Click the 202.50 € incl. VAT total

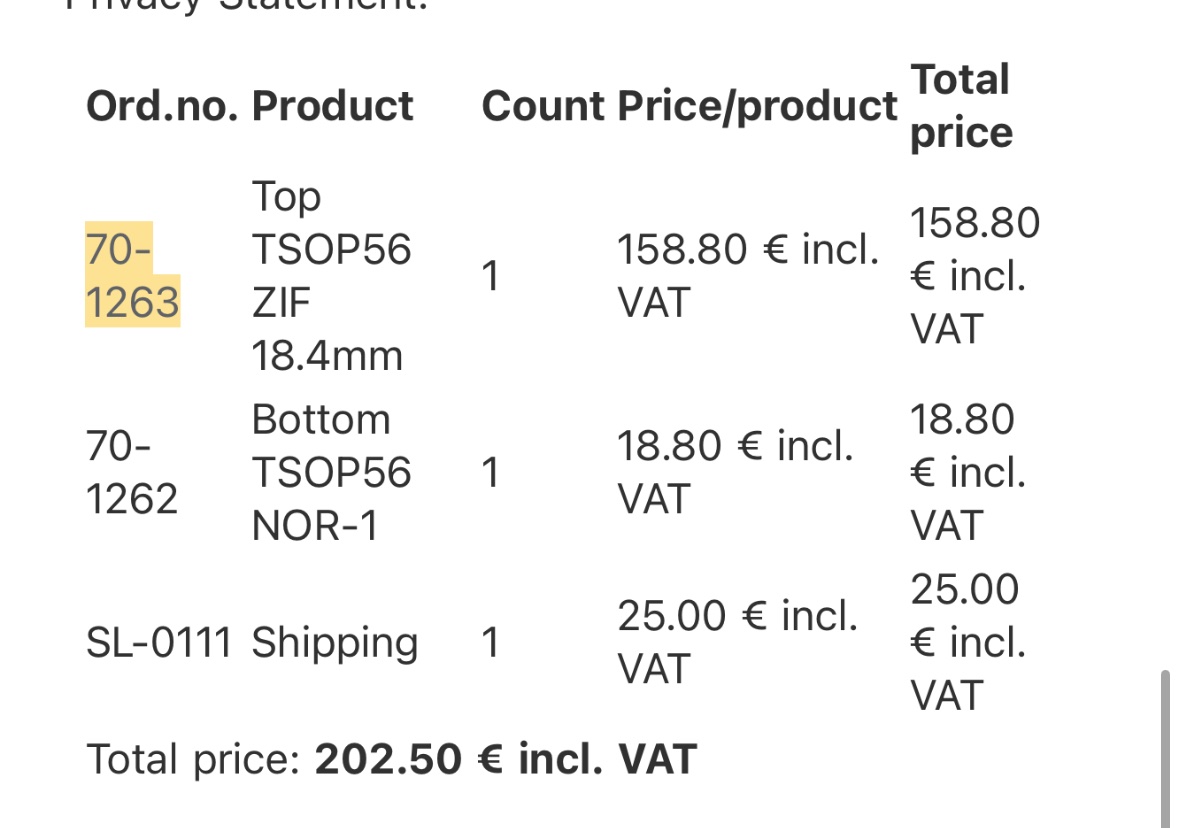click(x=506, y=760)
